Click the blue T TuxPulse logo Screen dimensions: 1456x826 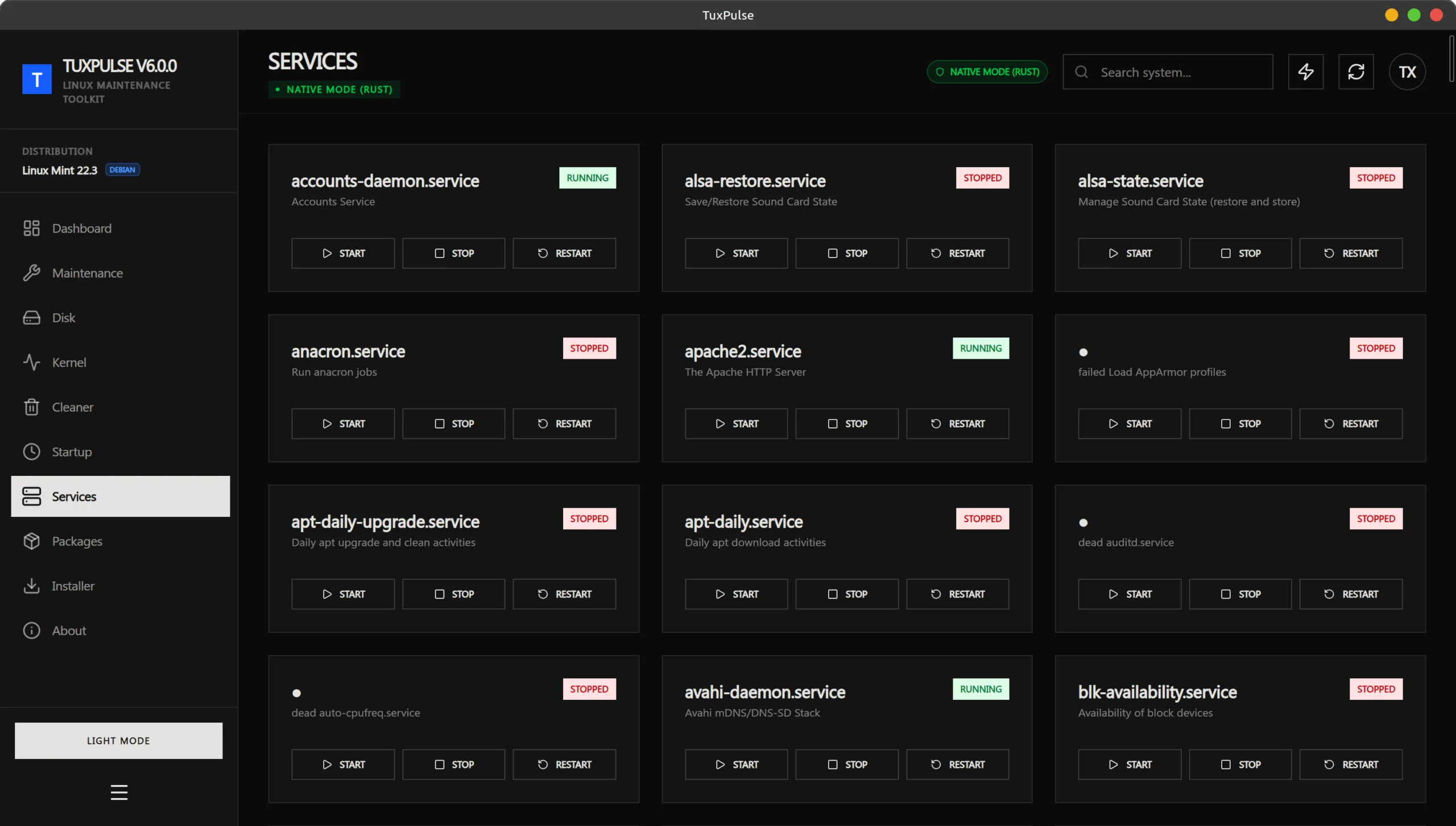click(37, 79)
